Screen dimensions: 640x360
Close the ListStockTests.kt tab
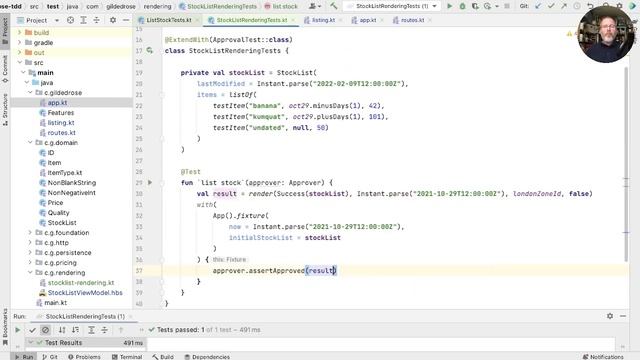(197, 20)
